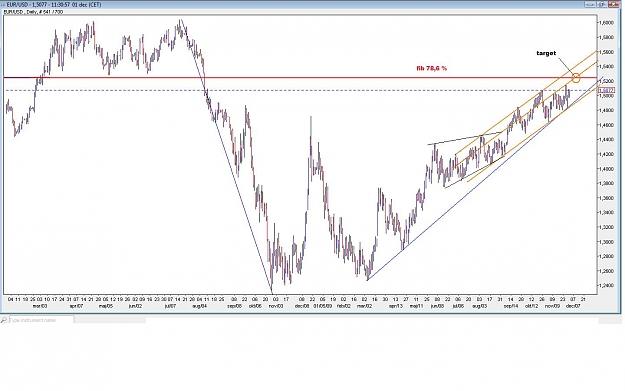Select the "target" annotation text
The width and height of the screenshot is (625, 391).
tap(546, 53)
